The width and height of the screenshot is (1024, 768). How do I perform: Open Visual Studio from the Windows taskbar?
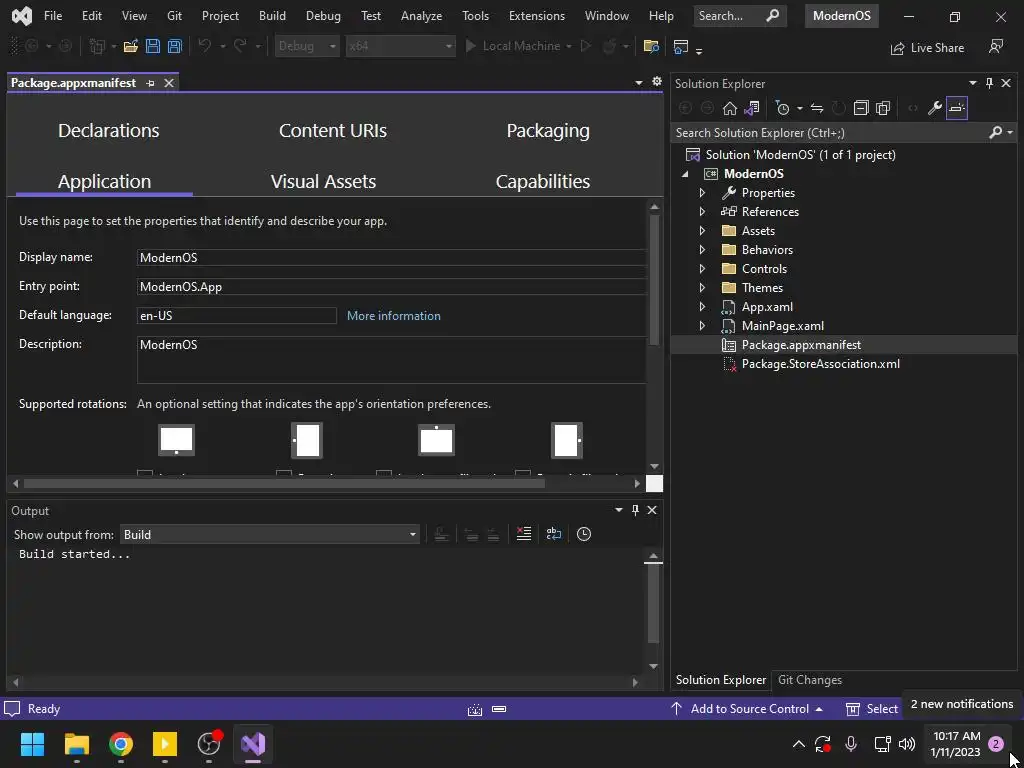pyautogui.click(x=253, y=744)
